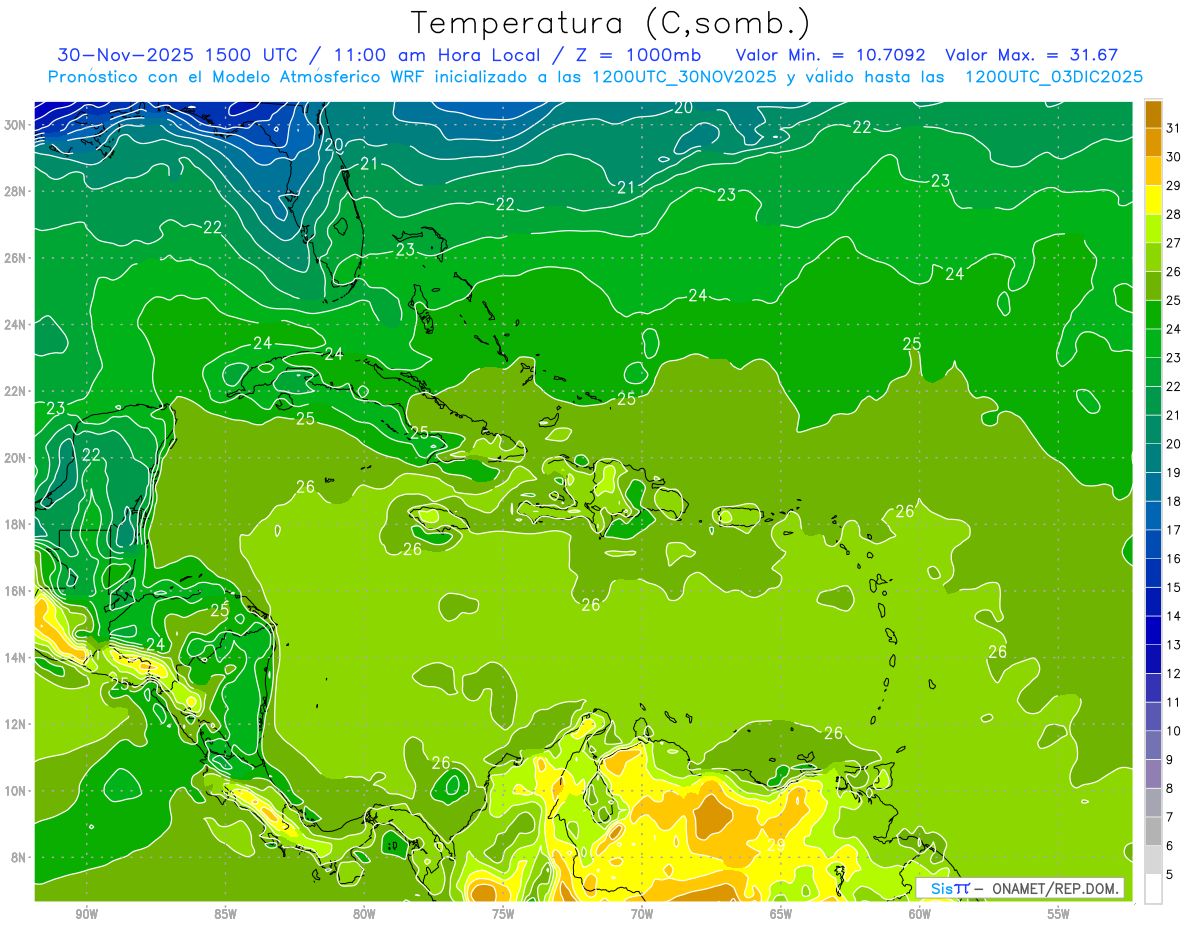Click the colorbar label '10'
This screenshot has height=927, width=1200.
click(1173, 731)
